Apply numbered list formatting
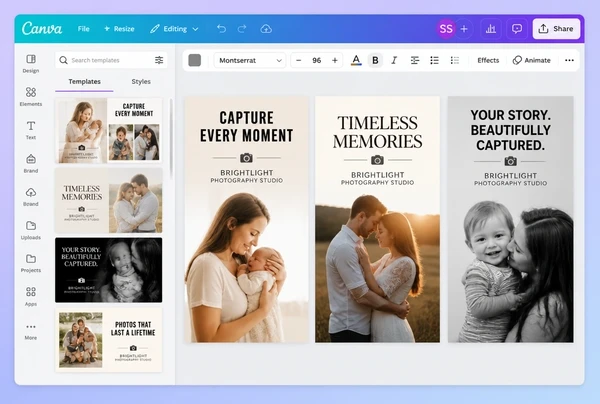This screenshot has width=600, height=404. pyautogui.click(x=455, y=60)
